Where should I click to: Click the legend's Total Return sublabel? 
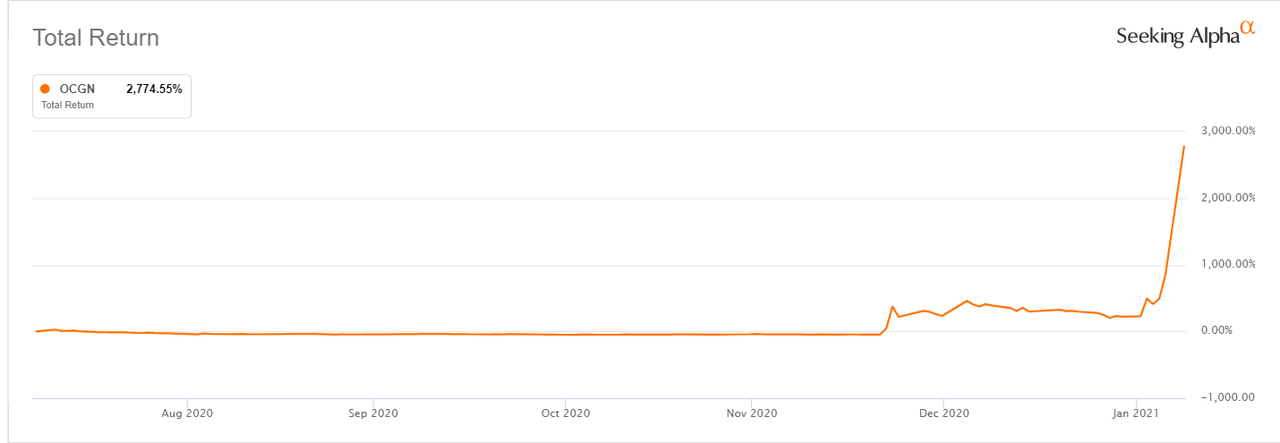tap(67, 104)
